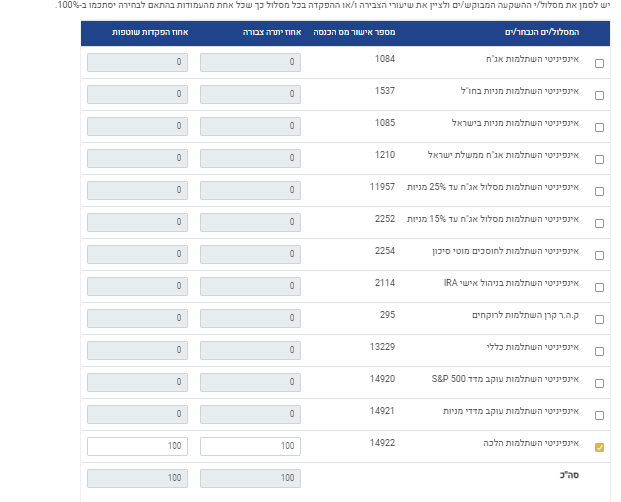Click the אחוז יתרה צבורה field for the IRA track
Screen dimensions: 621x502
[x=250, y=286]
